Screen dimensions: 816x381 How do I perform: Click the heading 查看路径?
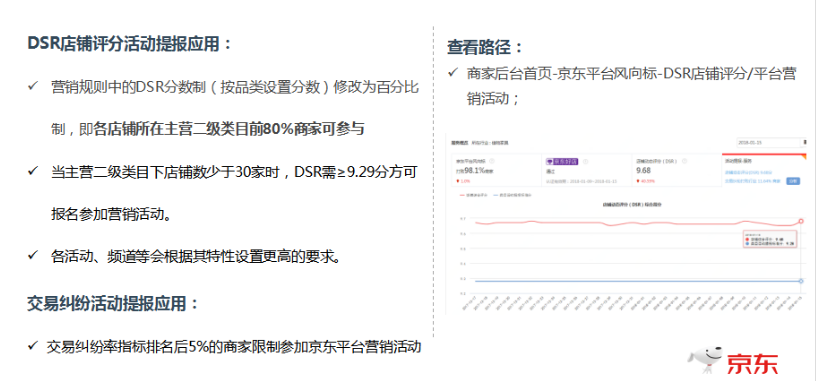486,47
